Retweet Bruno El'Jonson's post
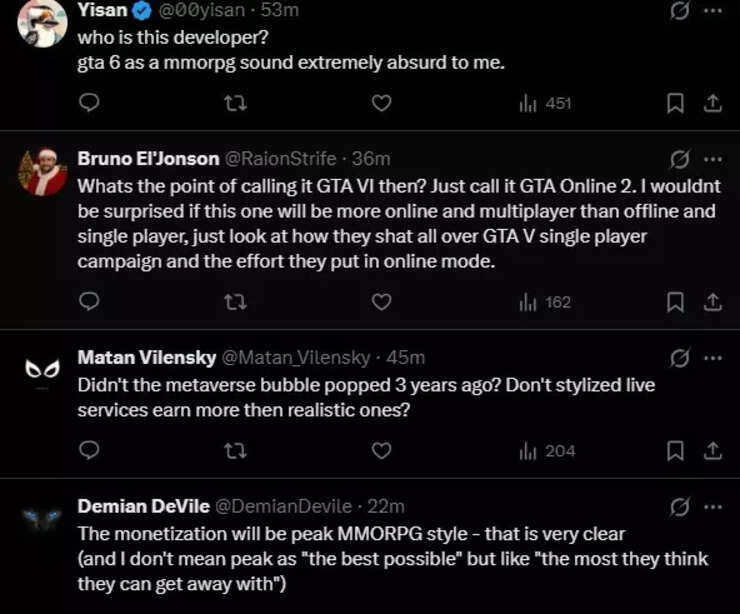 tap(236, 302)
